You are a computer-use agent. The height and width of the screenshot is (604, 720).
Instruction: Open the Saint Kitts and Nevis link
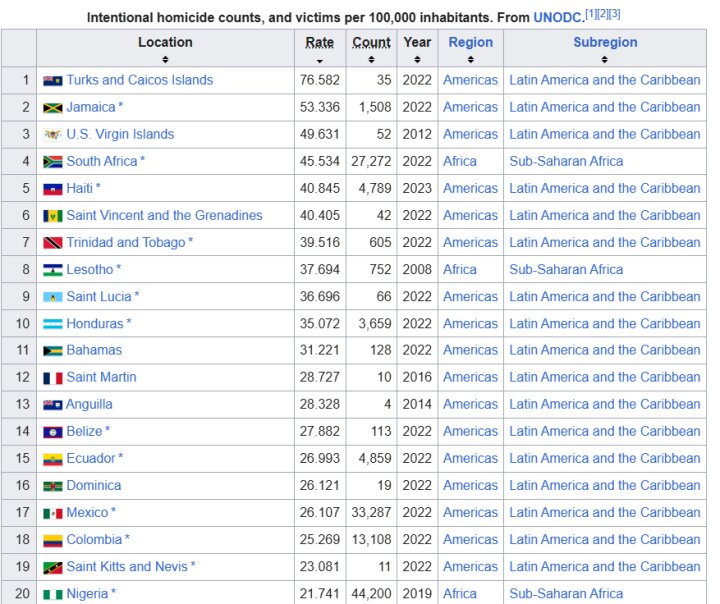[127, 567]
